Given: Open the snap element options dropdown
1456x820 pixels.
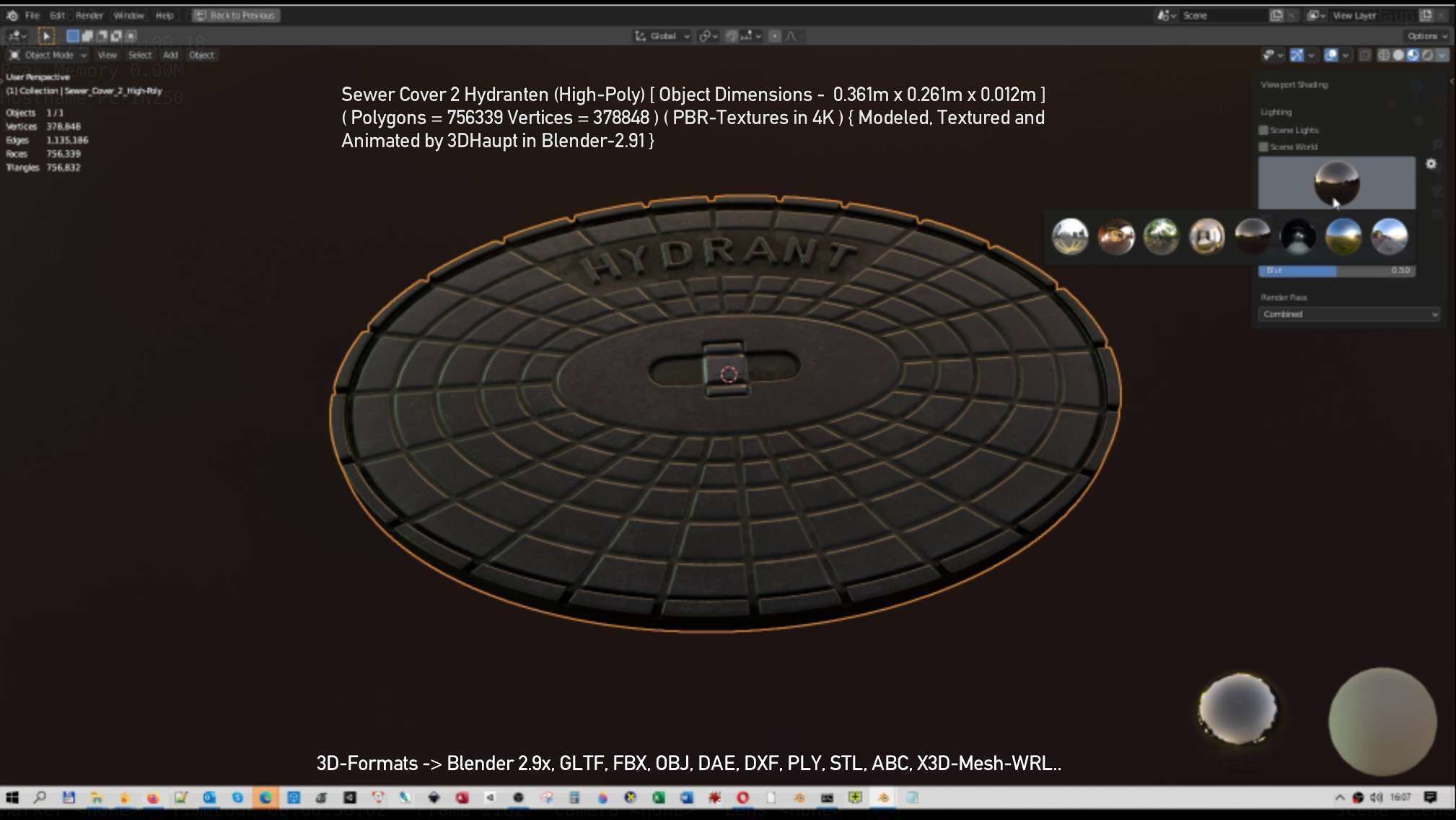Looking at the screenshot, I should [x=751, y=35].
